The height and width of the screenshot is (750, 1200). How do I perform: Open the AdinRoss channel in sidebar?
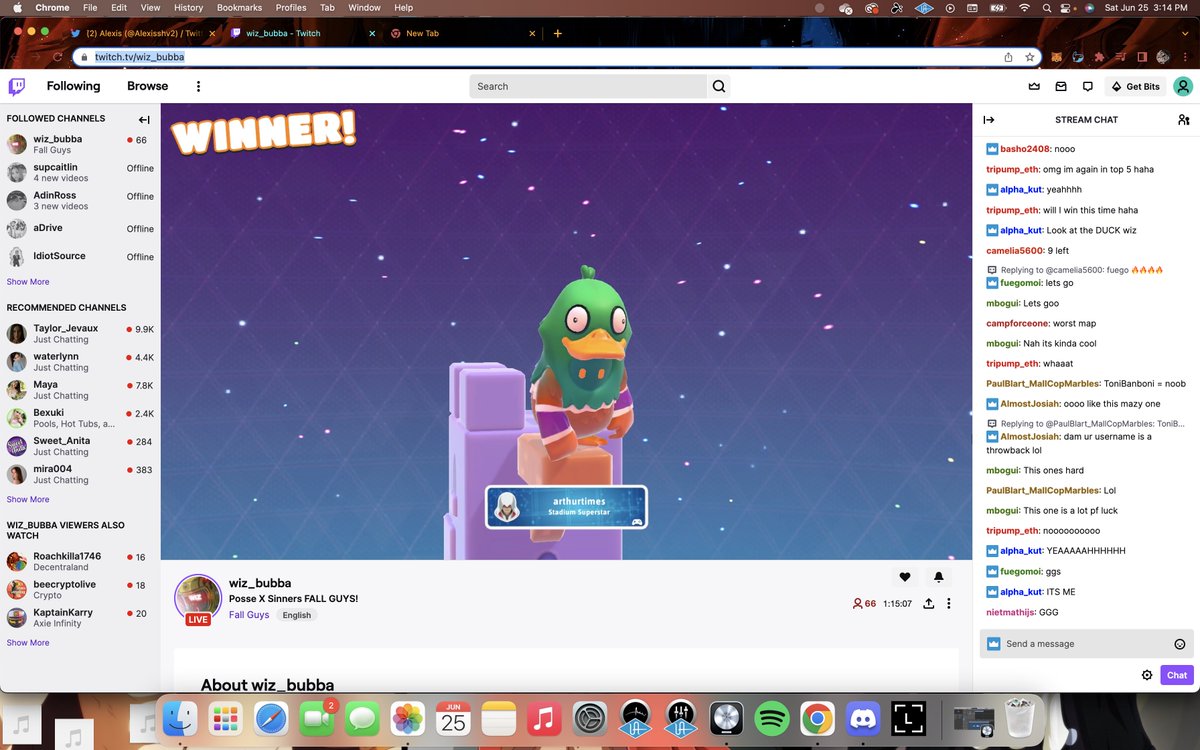(80, 200)
